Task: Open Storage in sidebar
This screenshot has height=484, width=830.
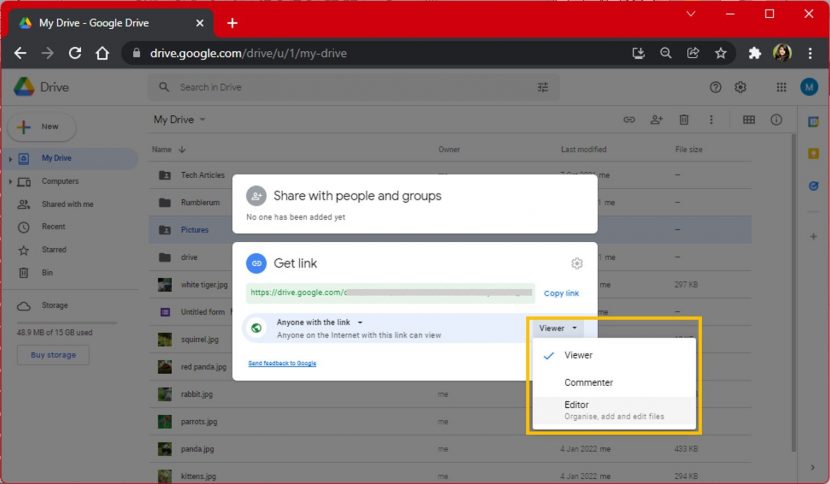Action: click(x=55, y=306)
